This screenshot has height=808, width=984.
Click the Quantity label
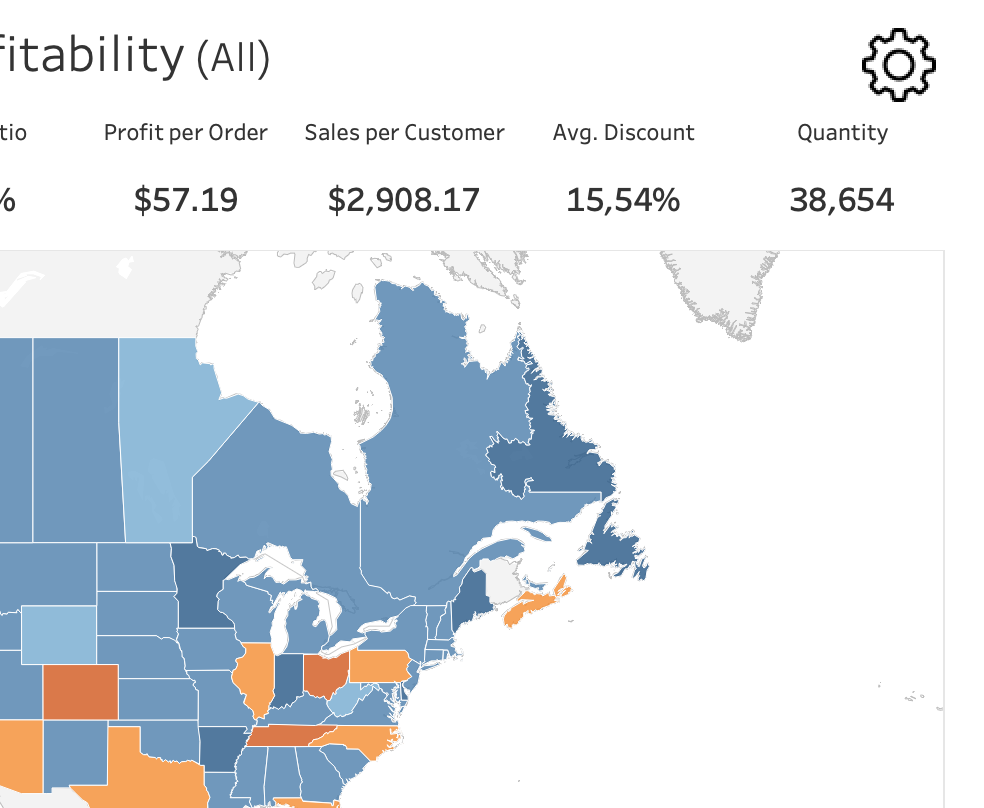click(842, 133)
